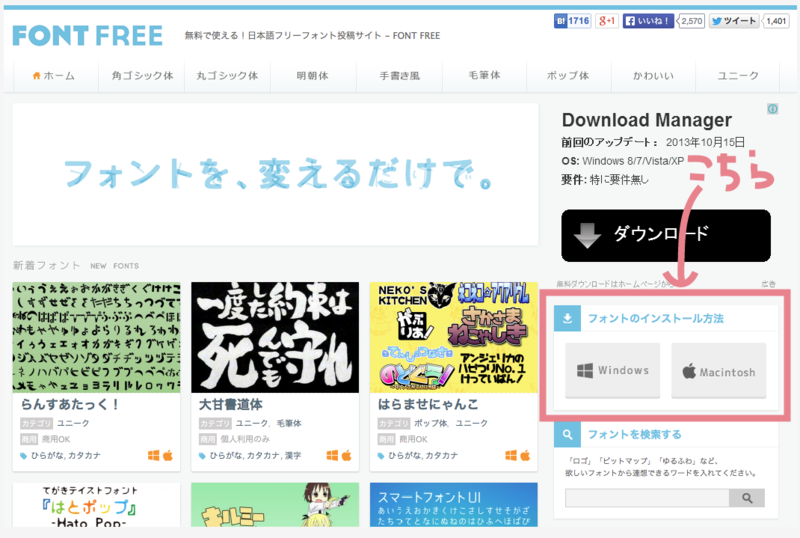800x538 pixels.
Task: Click the フォントのインストール方法 heading
Action: pos(656,319)
